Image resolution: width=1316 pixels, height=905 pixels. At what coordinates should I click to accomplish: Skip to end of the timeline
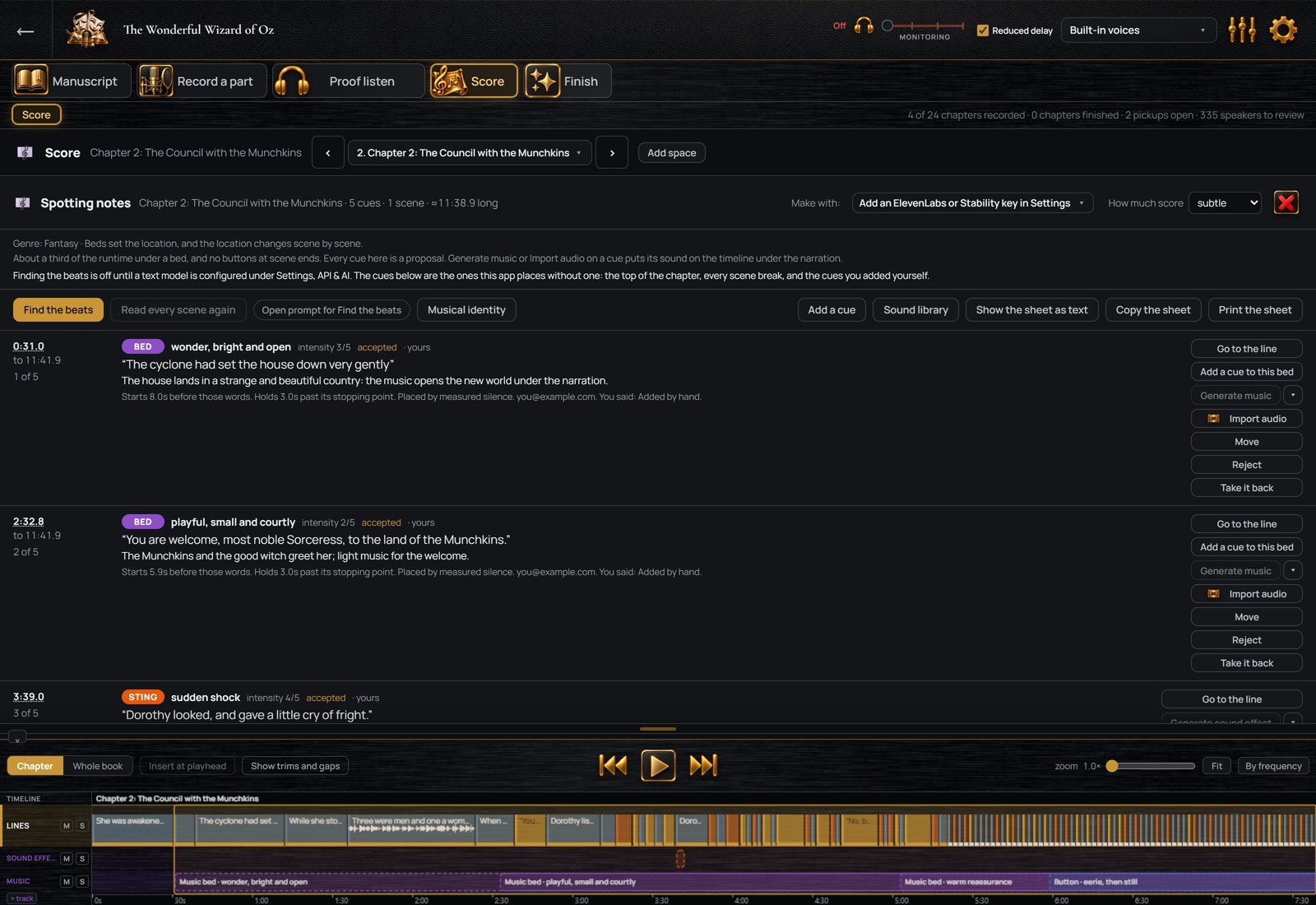pos(703,765)
